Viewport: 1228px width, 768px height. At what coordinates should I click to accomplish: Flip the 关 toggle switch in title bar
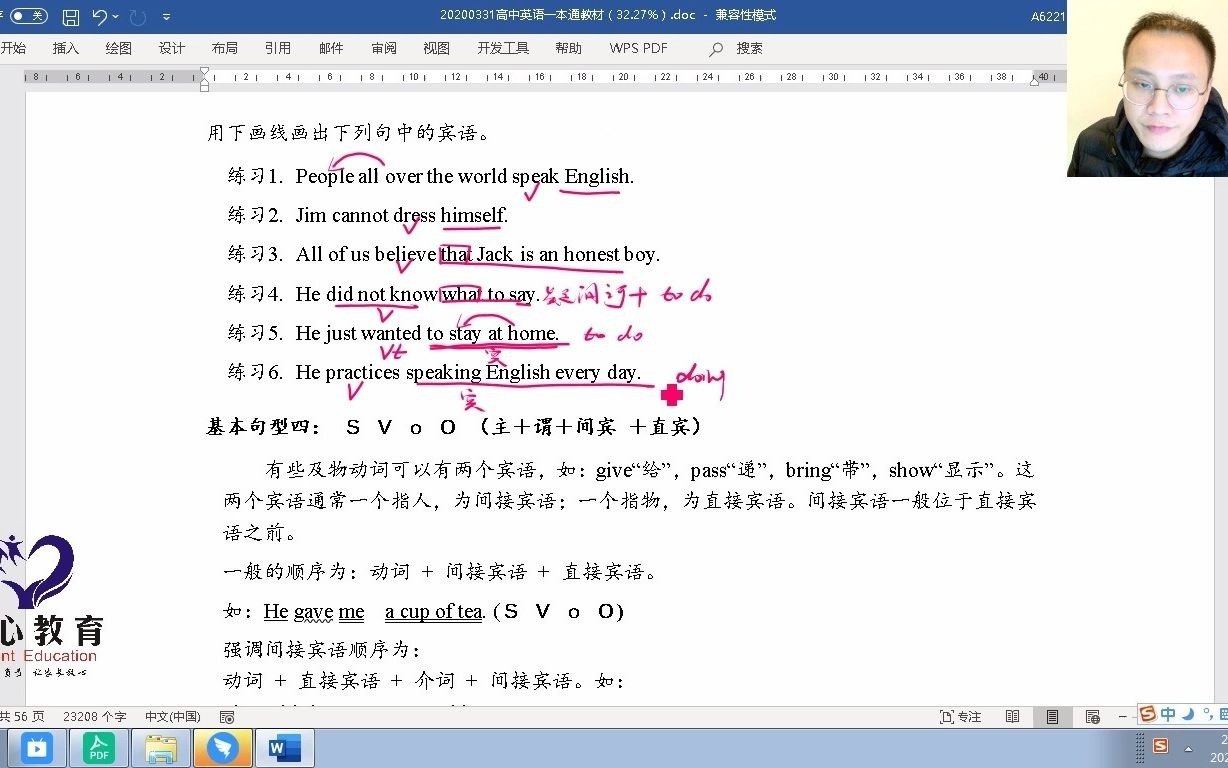(30, 15)
